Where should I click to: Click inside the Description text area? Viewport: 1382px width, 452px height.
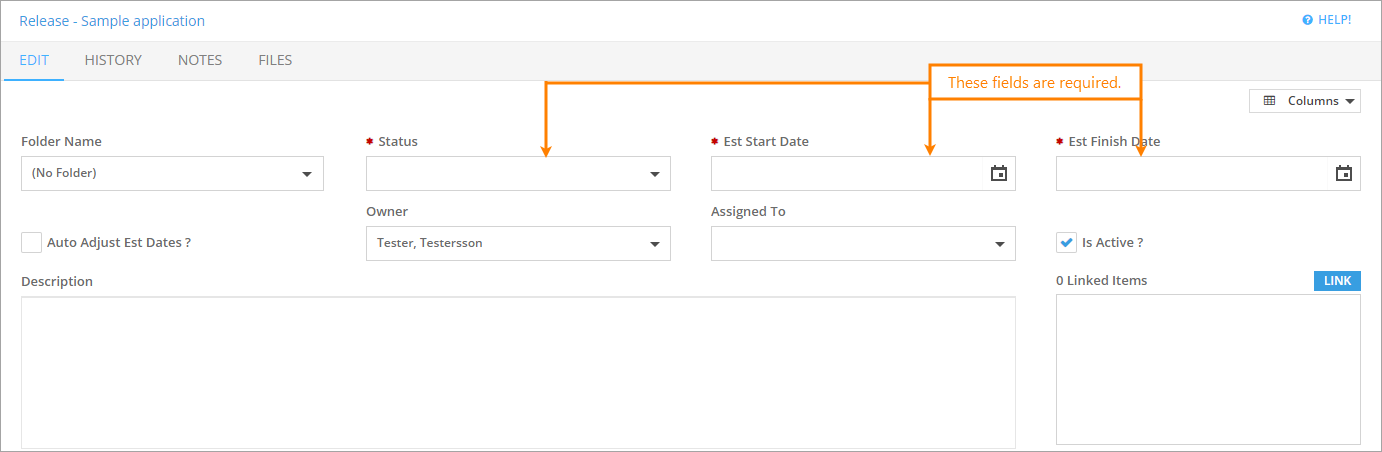(518, 372)
